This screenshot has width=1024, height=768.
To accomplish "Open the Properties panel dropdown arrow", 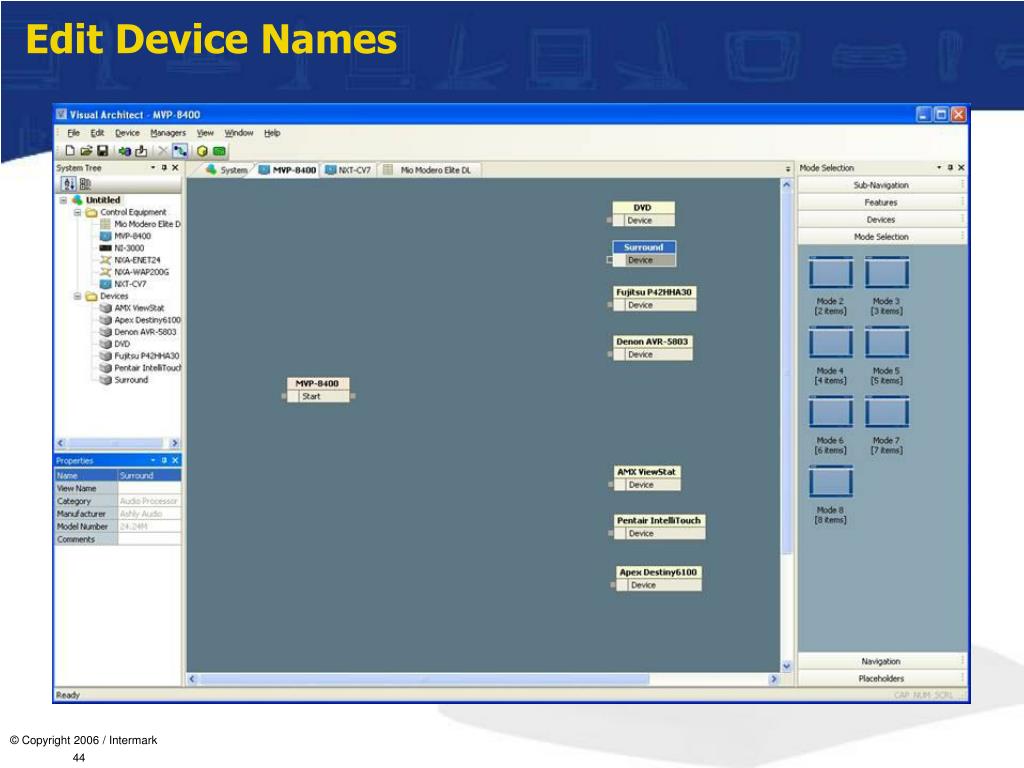I will click(153, 460).
